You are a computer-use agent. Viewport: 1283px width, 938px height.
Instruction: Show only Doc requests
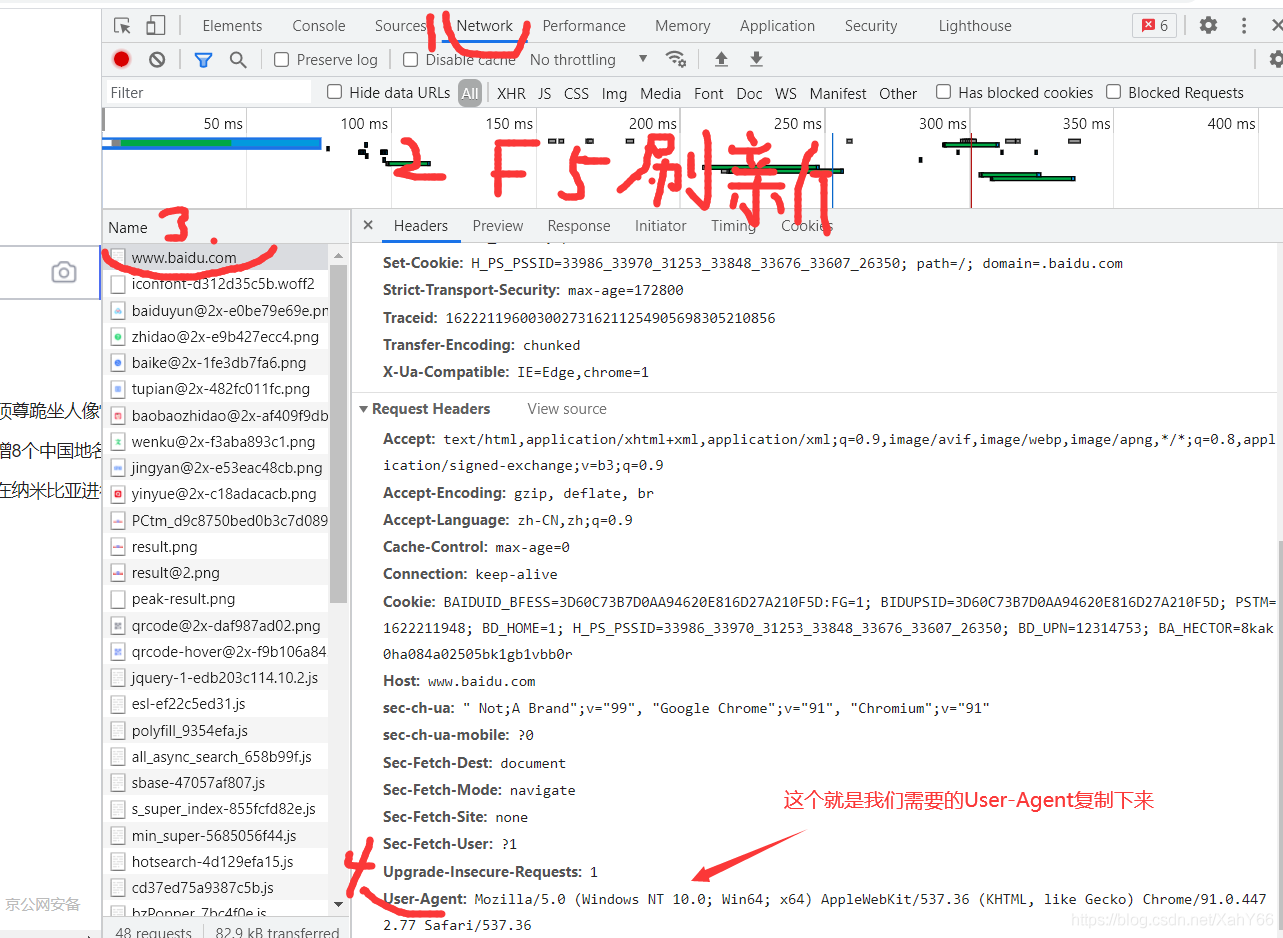750,93
